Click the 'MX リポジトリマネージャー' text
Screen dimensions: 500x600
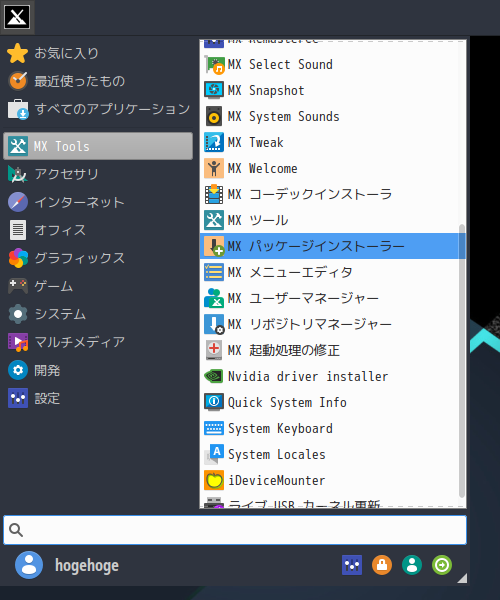coord(309,324)
